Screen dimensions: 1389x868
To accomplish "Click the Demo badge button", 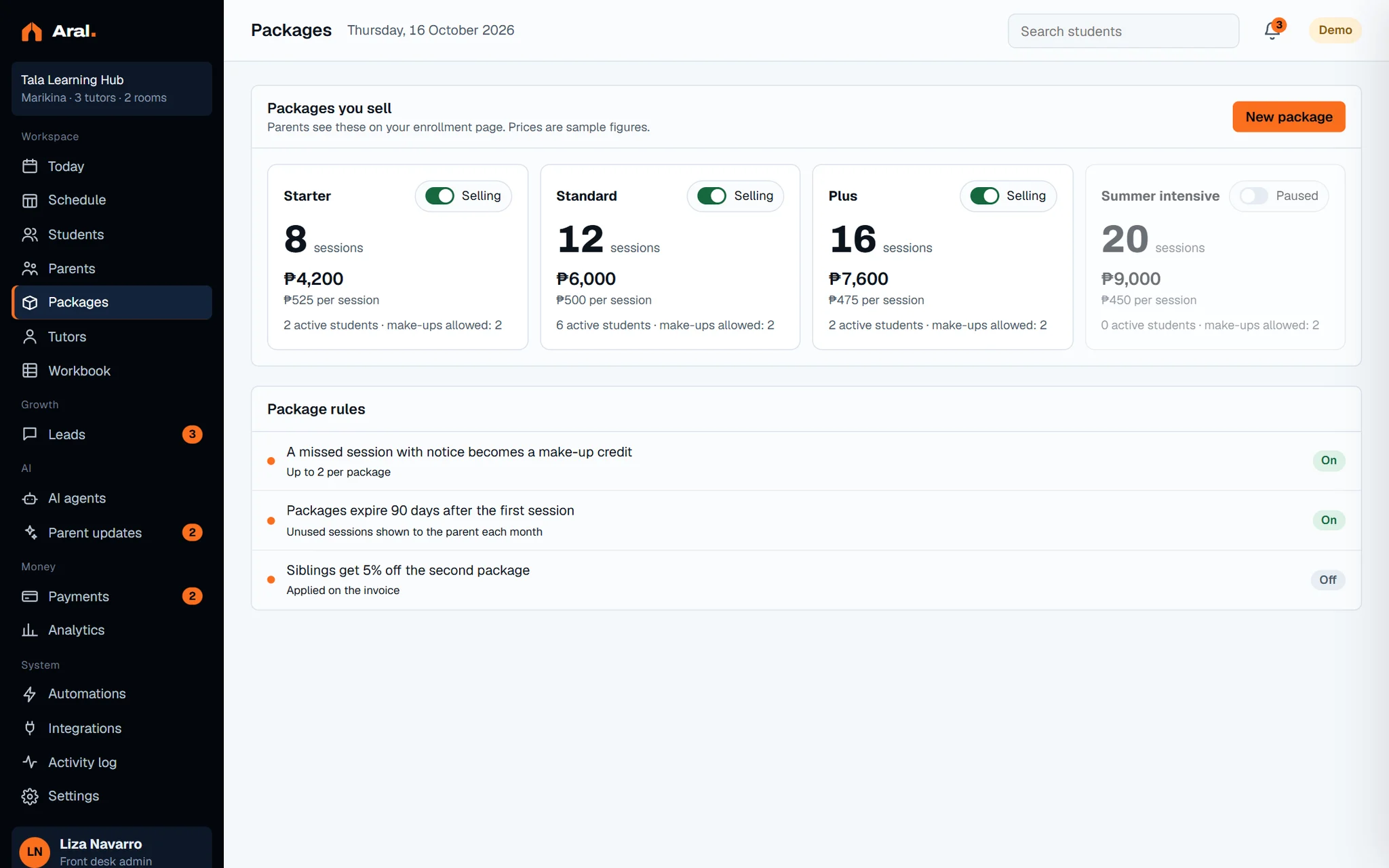I will pyautogui.click(x=1335, y=31).
